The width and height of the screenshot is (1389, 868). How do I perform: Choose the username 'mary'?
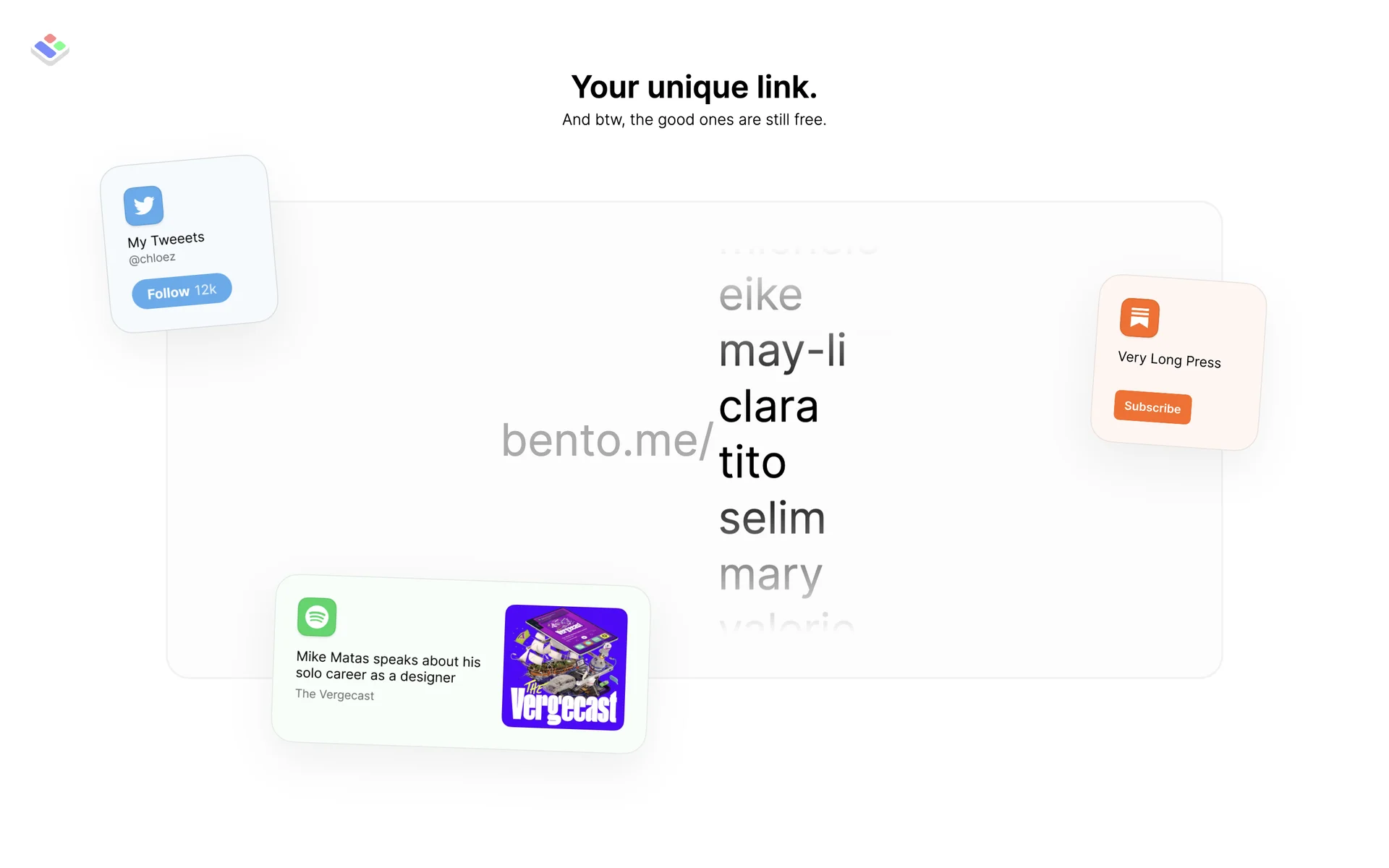click(x=770, y=576)
